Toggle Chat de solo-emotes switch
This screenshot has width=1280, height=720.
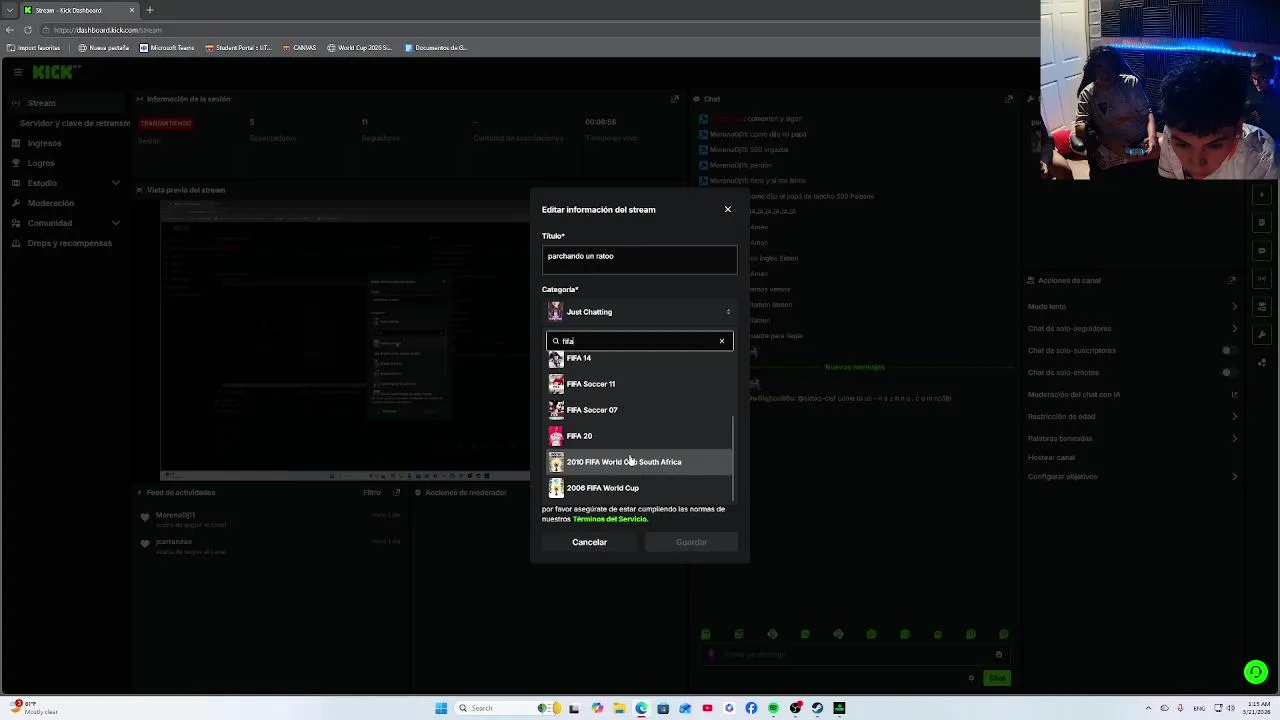click(1228, 372)
